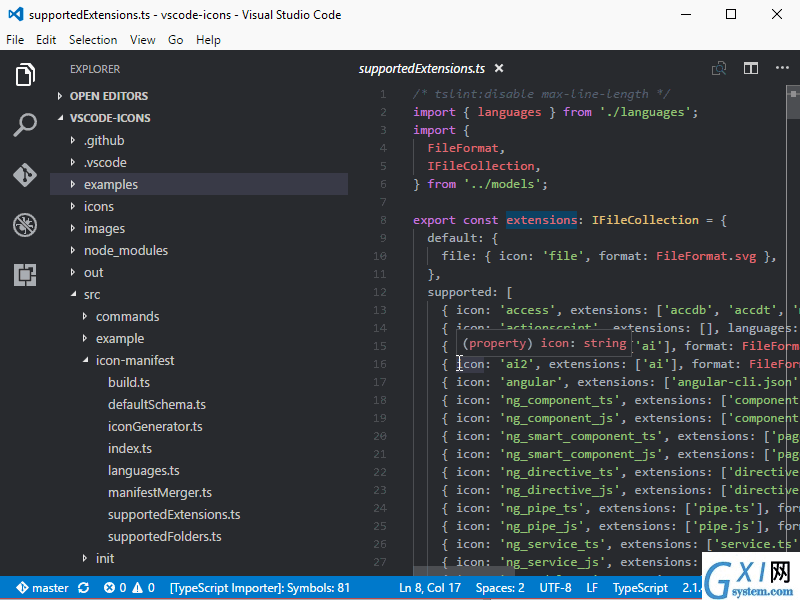Open the Extensions view icon
Screen dimensions: 800x600
point(25,275)
